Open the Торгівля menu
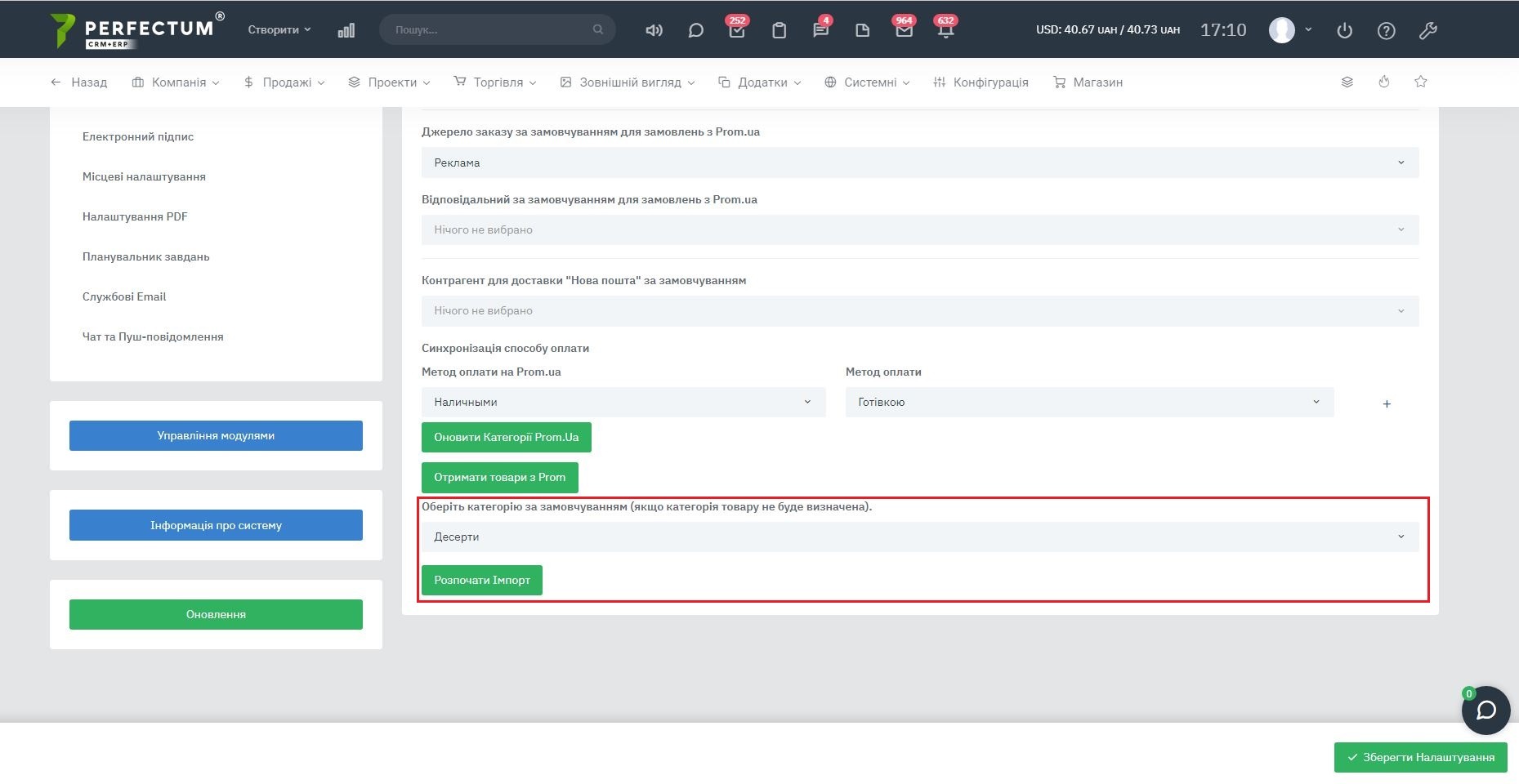The width and height of the screenshot is (1519, 784). click(495, 82)
